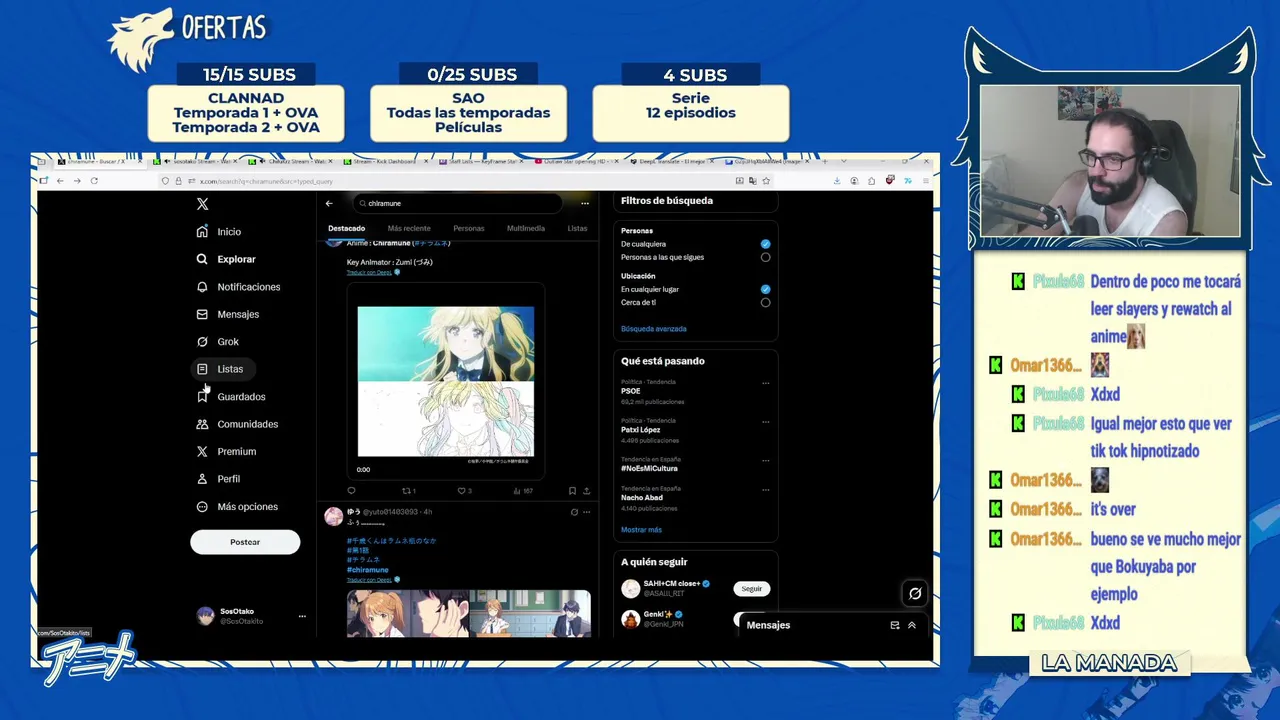Repost the Chiramune video post

coord(408,491)
